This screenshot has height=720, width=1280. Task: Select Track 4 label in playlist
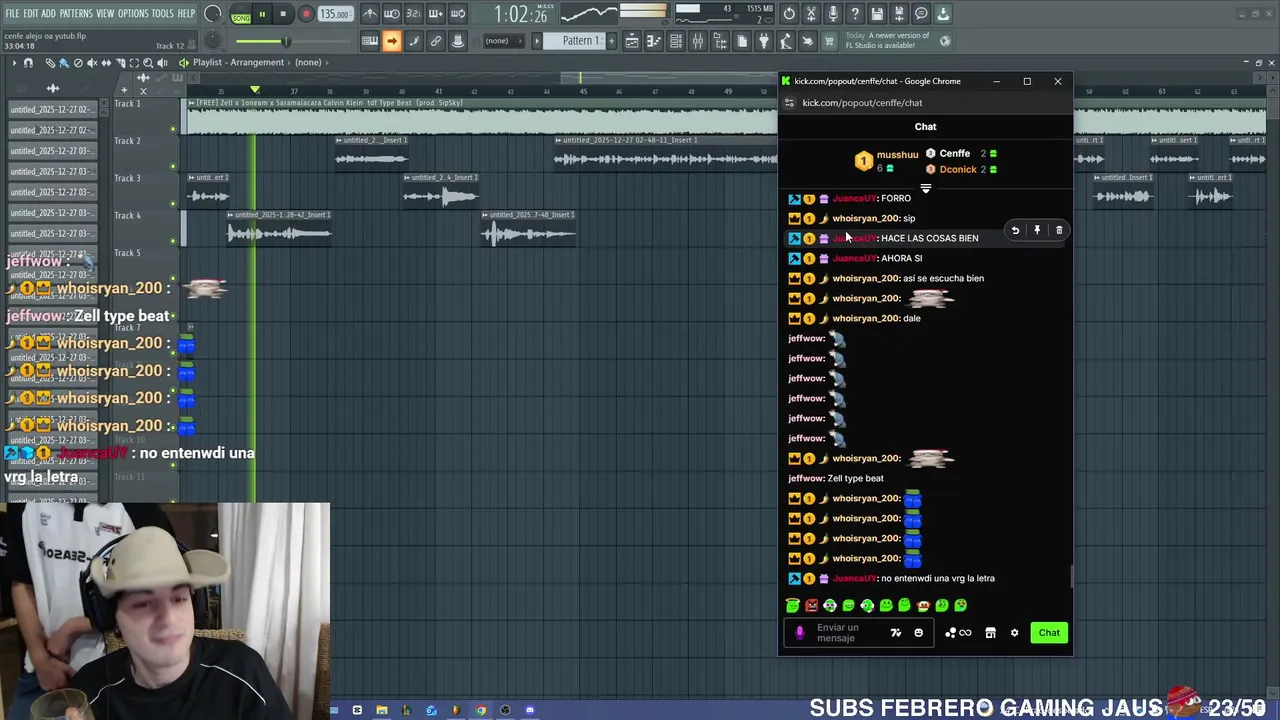pyautogui.click(x=127, y=215)
